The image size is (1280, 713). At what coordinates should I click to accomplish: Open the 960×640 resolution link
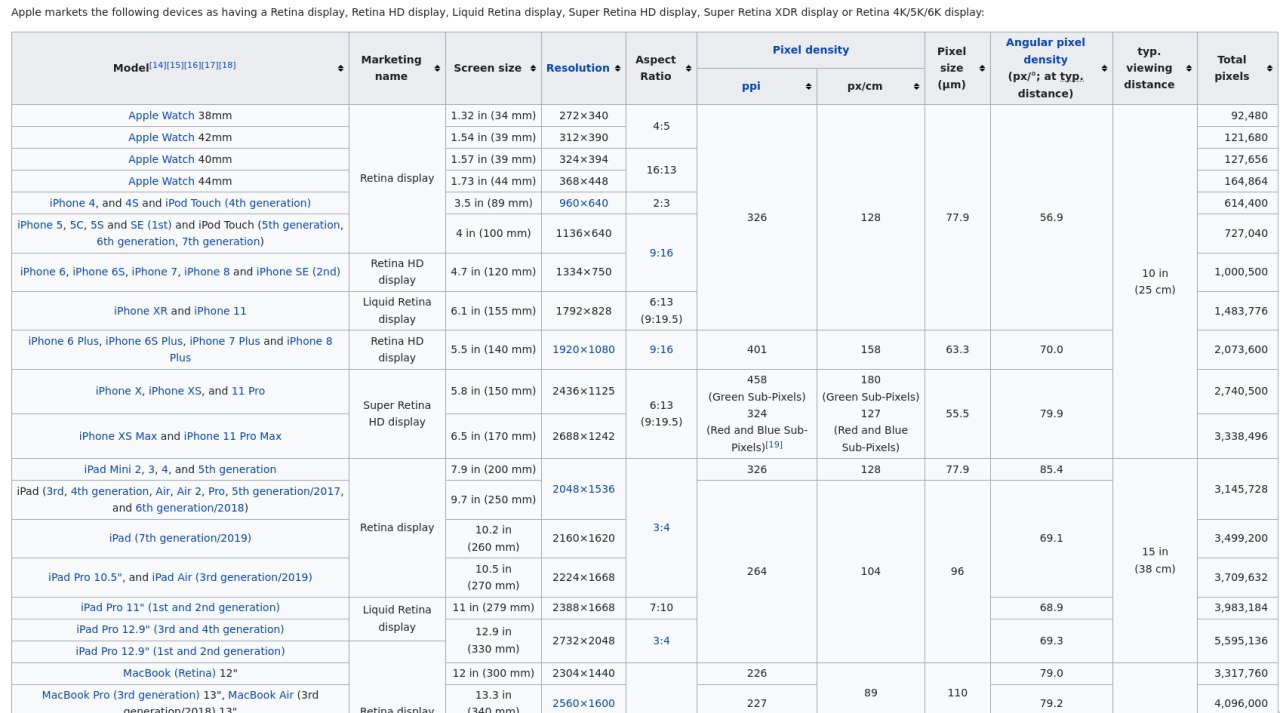584,203
